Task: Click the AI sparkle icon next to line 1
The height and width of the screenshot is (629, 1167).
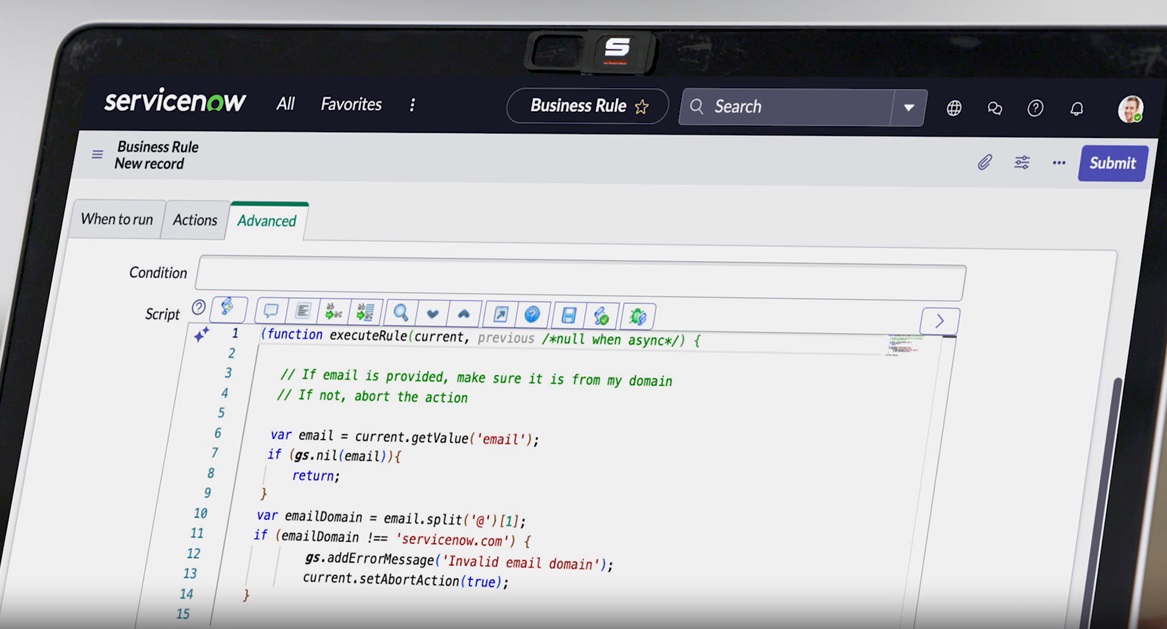Action: (x=202, y=335)
